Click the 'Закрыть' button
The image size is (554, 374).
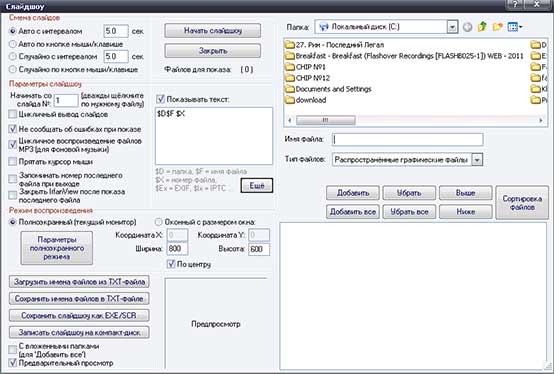[x=213, y=51]
